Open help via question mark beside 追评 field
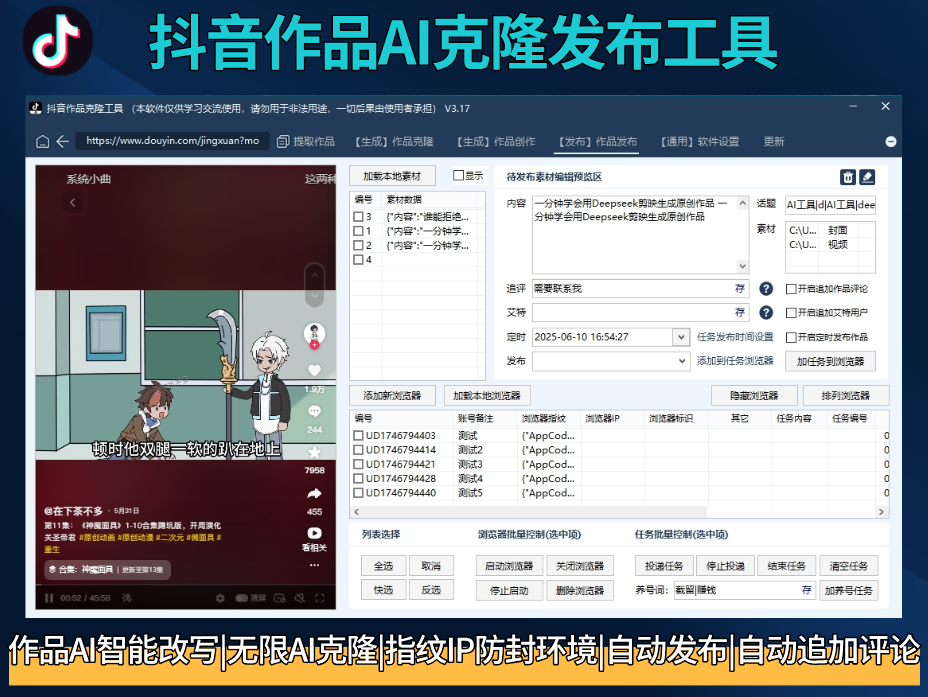This screenshot has height=697, width=928. point(767,288)
